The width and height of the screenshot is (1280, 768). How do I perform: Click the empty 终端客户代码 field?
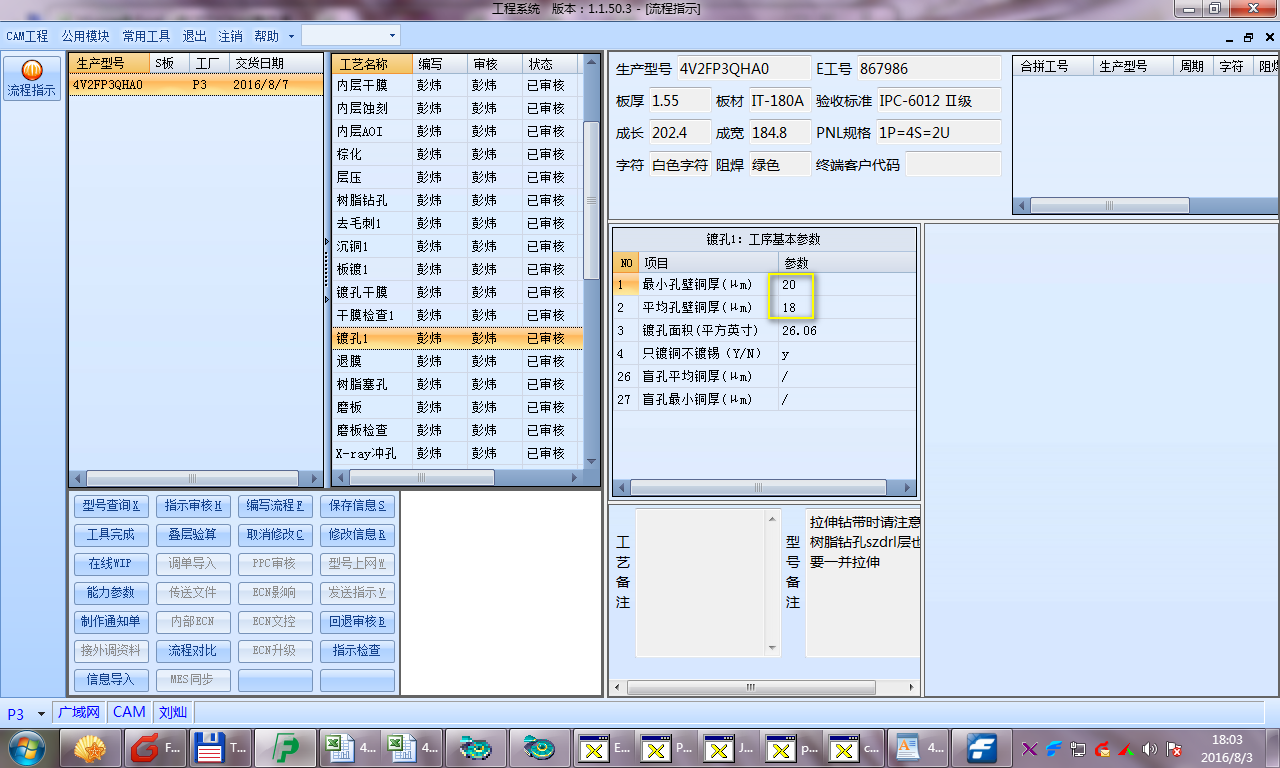tap(953, 164)
